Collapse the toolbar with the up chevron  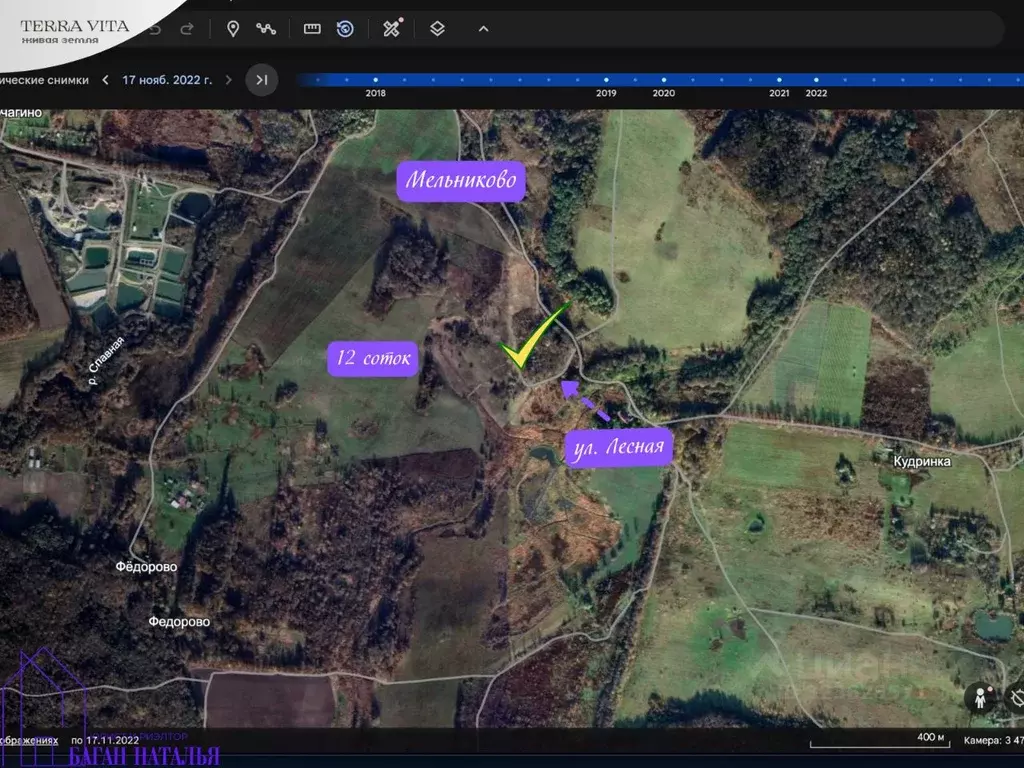(483, 29)
